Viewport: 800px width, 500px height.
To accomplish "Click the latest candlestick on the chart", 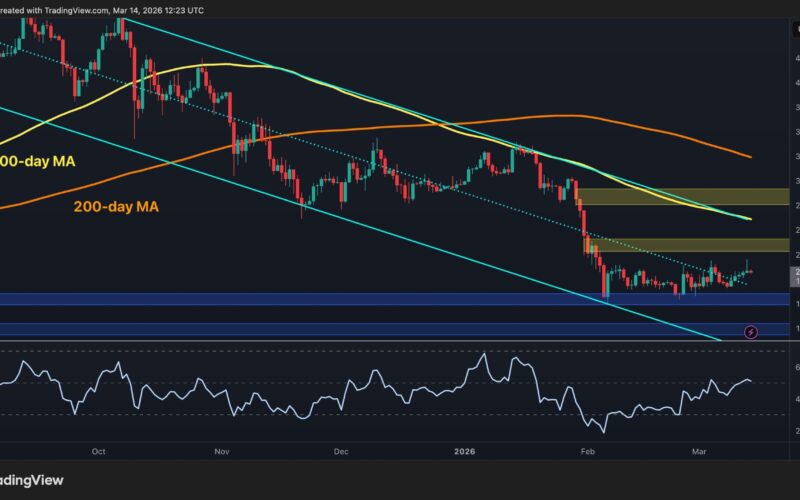I will tap(749, 270).
